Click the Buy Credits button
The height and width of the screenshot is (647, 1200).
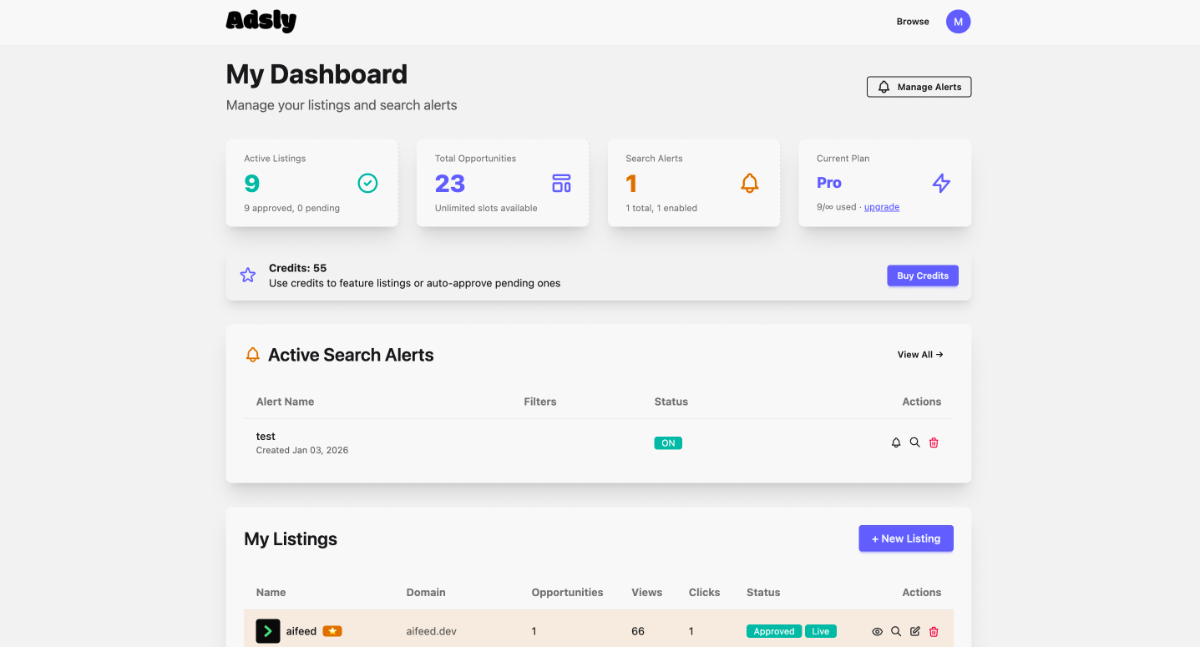pyautogui.click(x=922, y=276)
